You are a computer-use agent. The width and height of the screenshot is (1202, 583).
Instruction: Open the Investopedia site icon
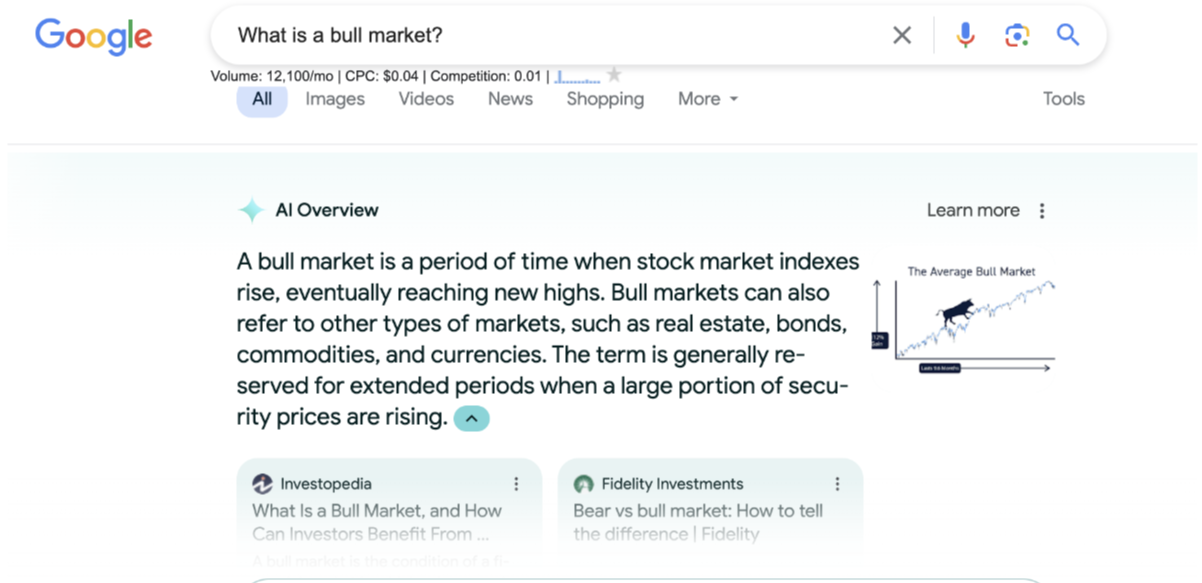pos(262,483)
